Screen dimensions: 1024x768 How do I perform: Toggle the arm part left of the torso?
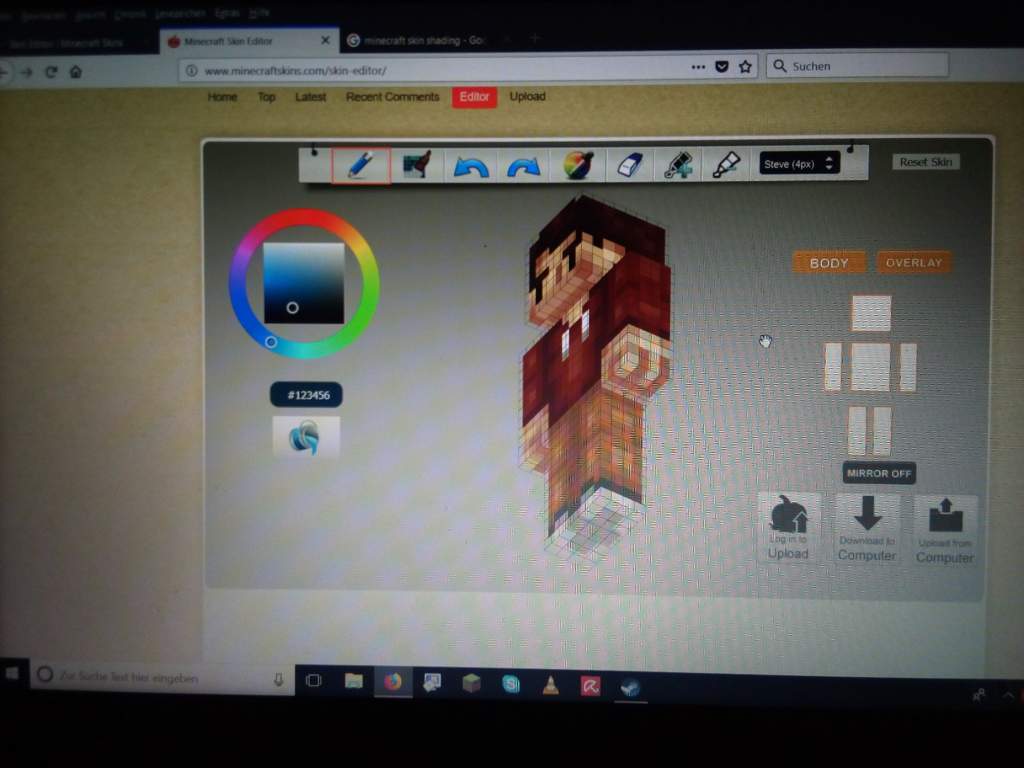(833, 367)
